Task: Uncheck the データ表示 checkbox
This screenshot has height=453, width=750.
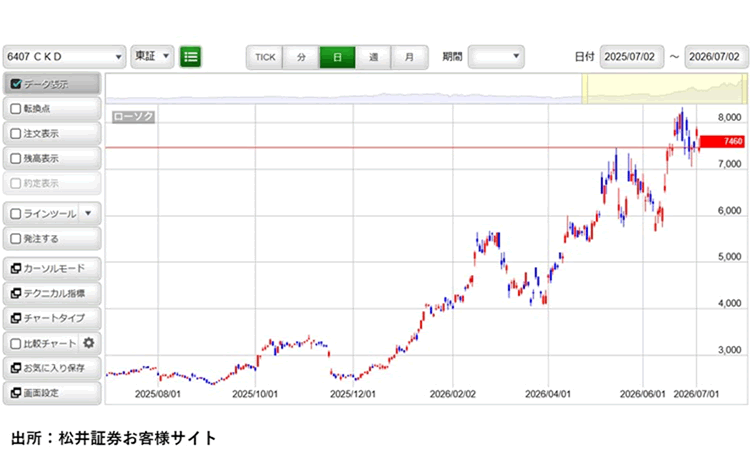Action: coord(16,84)
